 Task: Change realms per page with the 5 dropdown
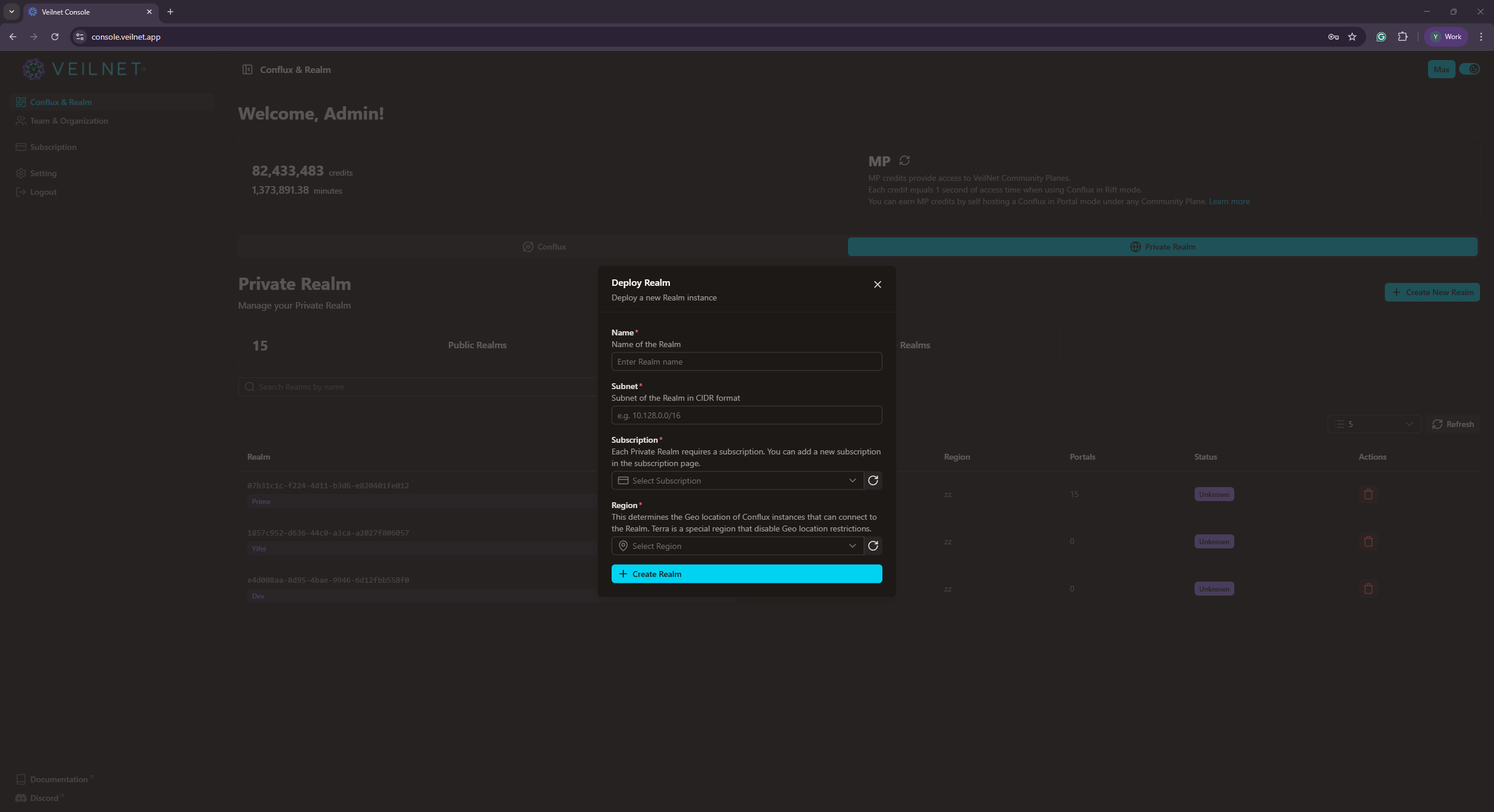tap(1374, 423)
